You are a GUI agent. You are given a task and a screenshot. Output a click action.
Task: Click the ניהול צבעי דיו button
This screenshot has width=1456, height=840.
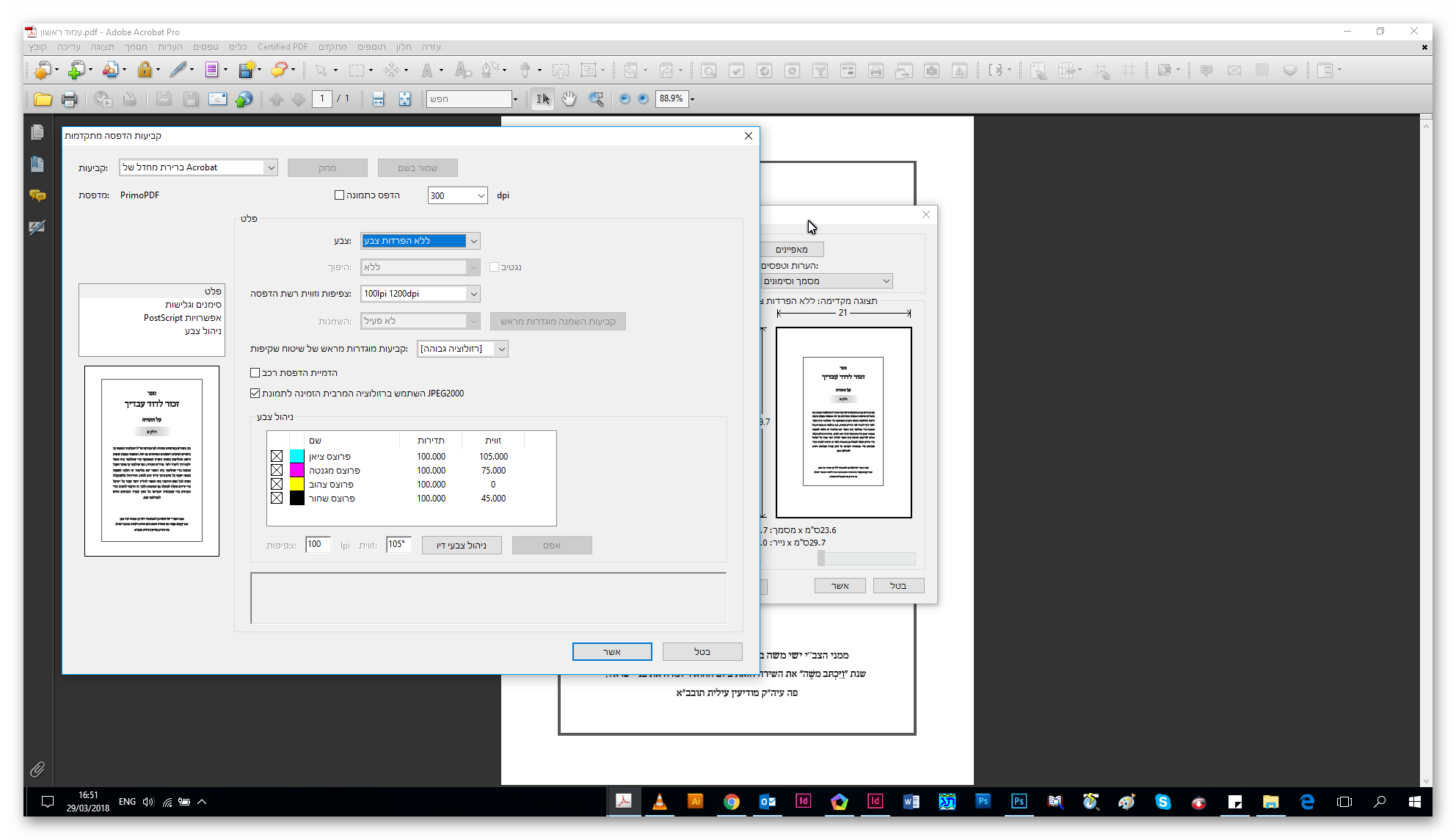pos(462,545)
